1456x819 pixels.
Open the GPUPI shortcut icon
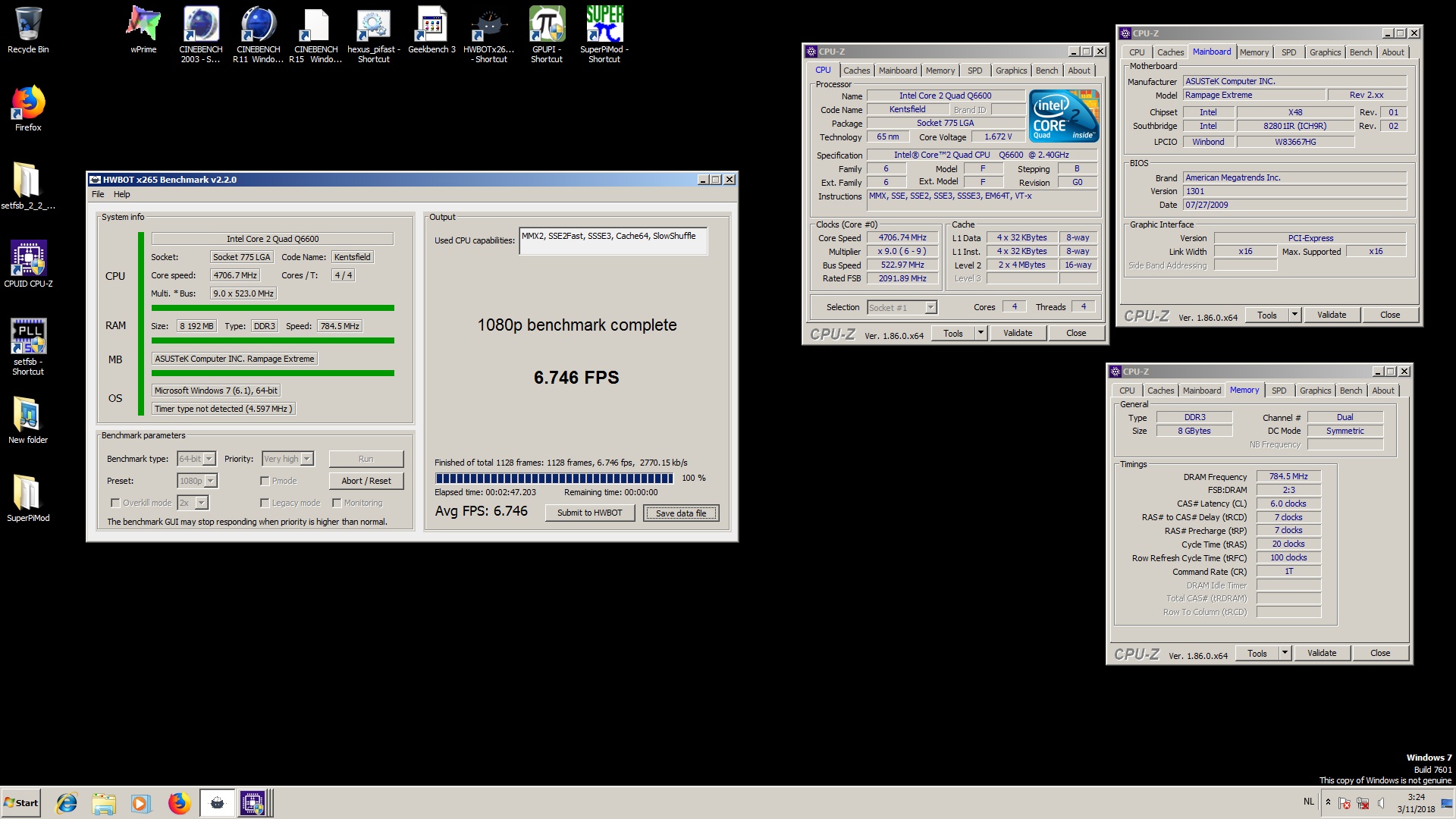tap(547, 34)
